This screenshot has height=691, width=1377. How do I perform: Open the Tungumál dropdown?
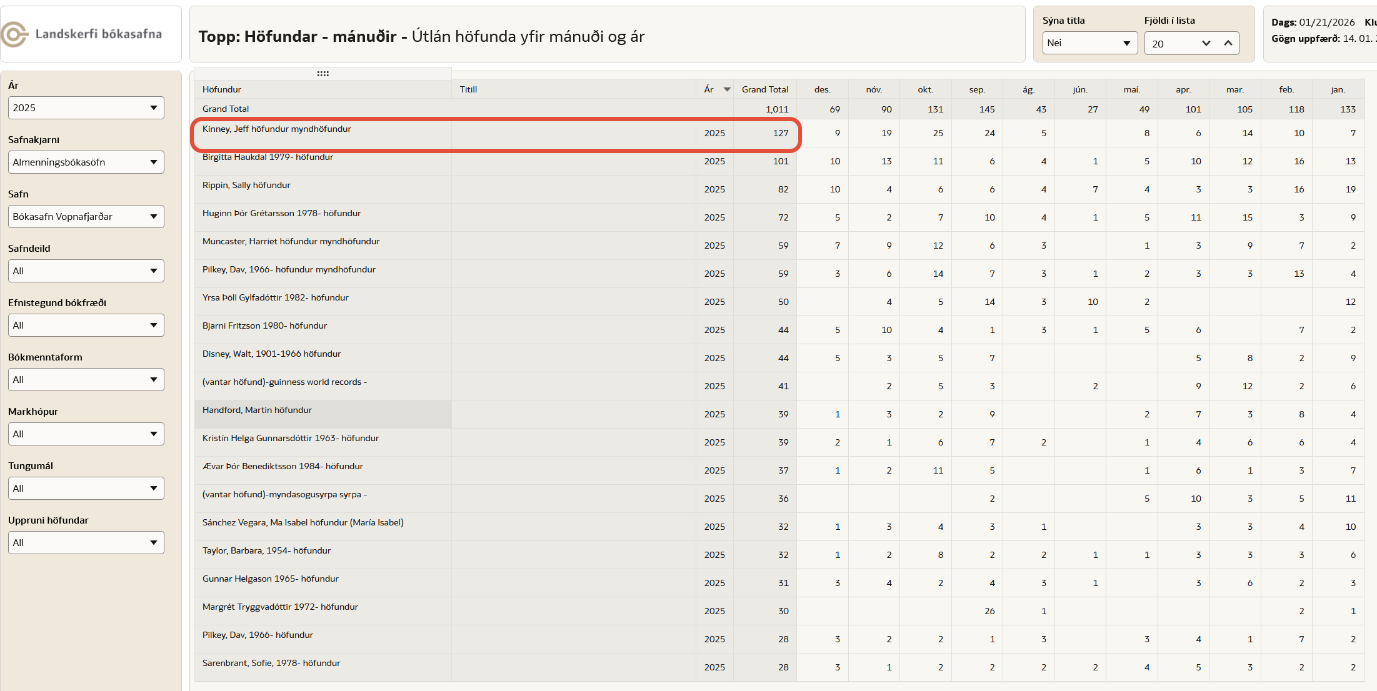86,488
